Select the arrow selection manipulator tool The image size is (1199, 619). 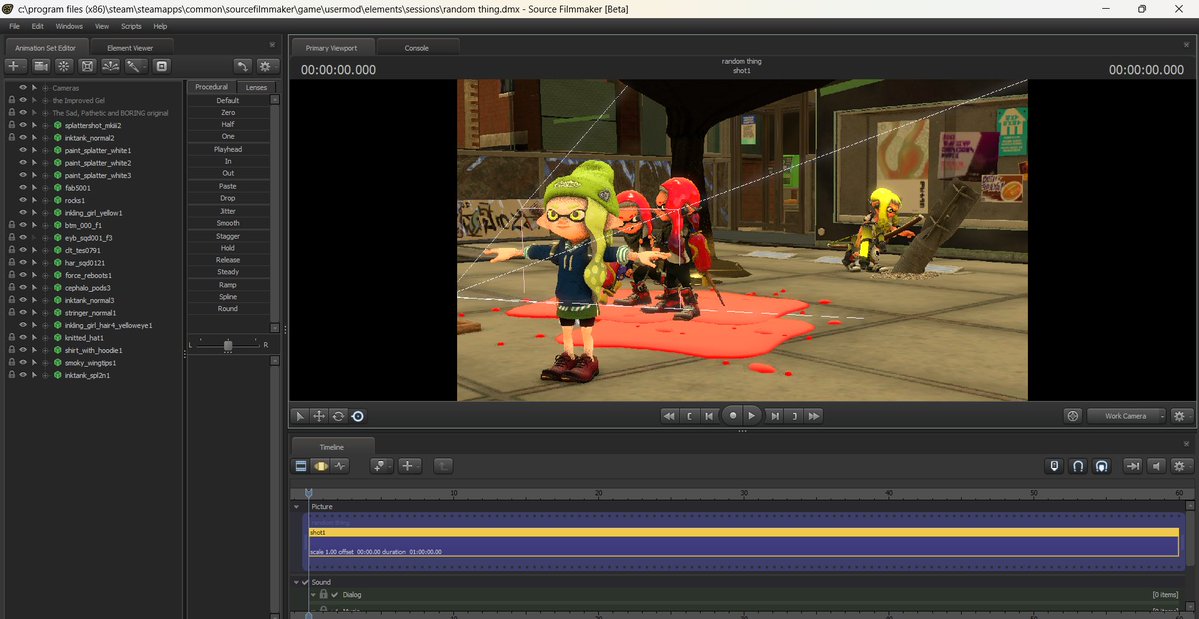(x=300, y=416)
